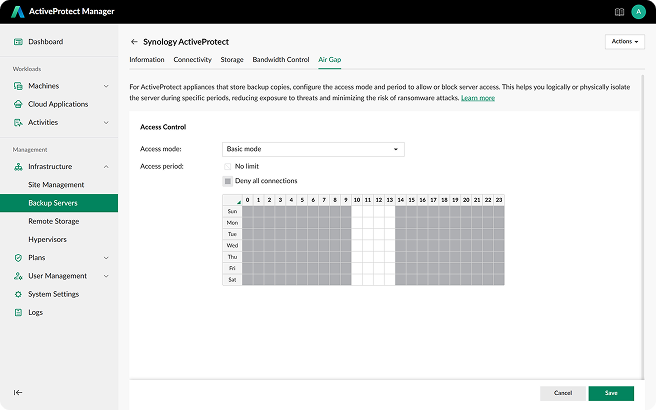The height and width of the screenshot is (410, 656).
Task: Toggle the Deny all connections checkbox
Action: click(x=228, y=181)
